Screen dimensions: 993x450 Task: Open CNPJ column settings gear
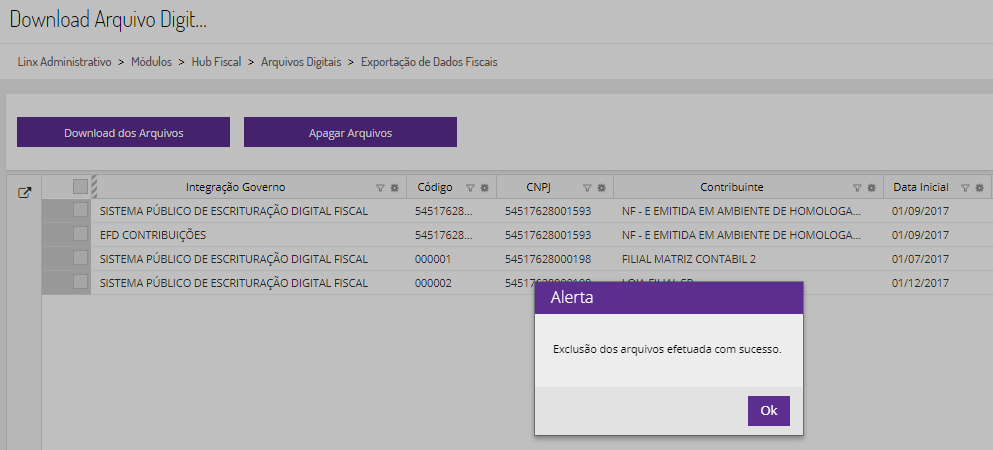click(x=601, y=188)
